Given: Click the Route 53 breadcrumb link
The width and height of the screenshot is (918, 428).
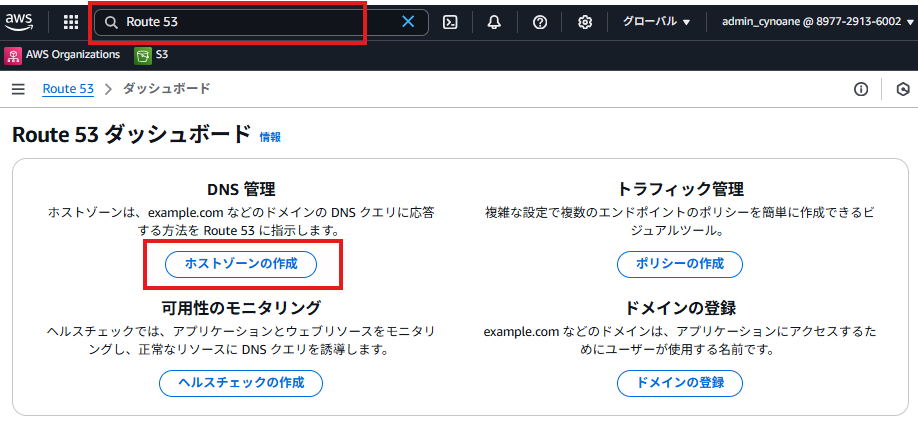Looking at the screenshot, I should pos(68,89).
